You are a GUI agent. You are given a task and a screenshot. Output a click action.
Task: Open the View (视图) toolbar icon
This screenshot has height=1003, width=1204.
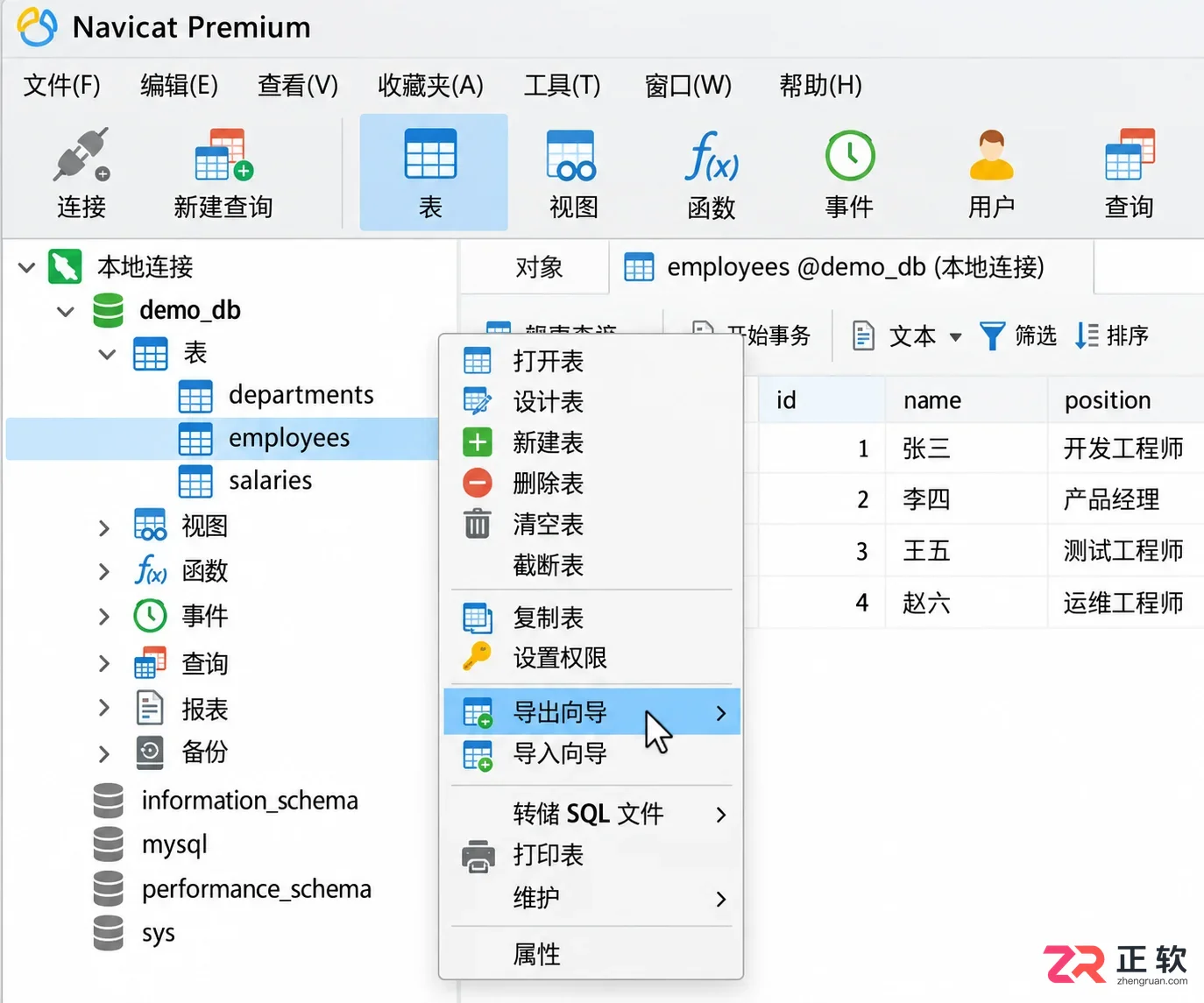click(x=571, y=155)
